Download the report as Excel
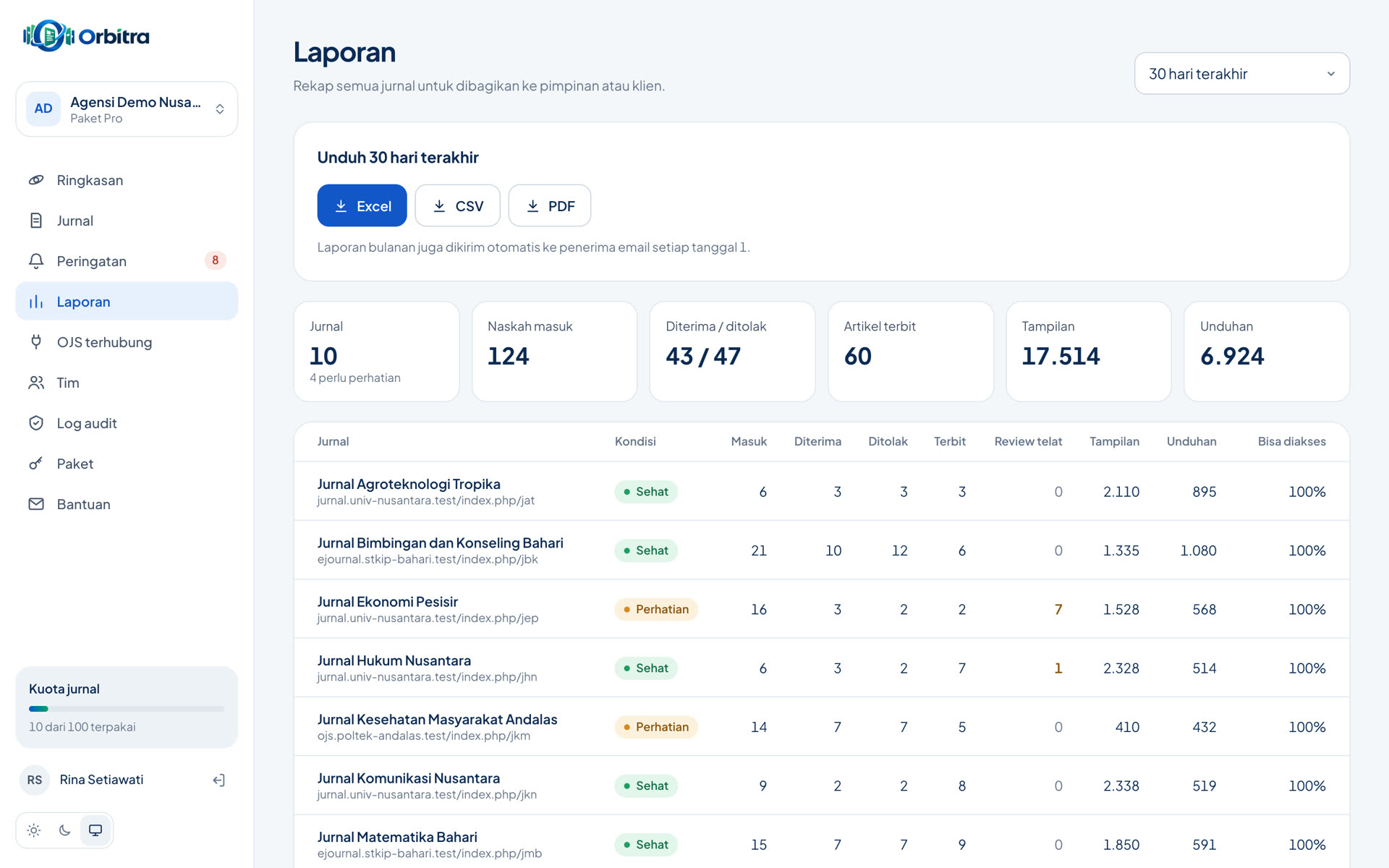 pyautogui.click(x=362, y=205)
